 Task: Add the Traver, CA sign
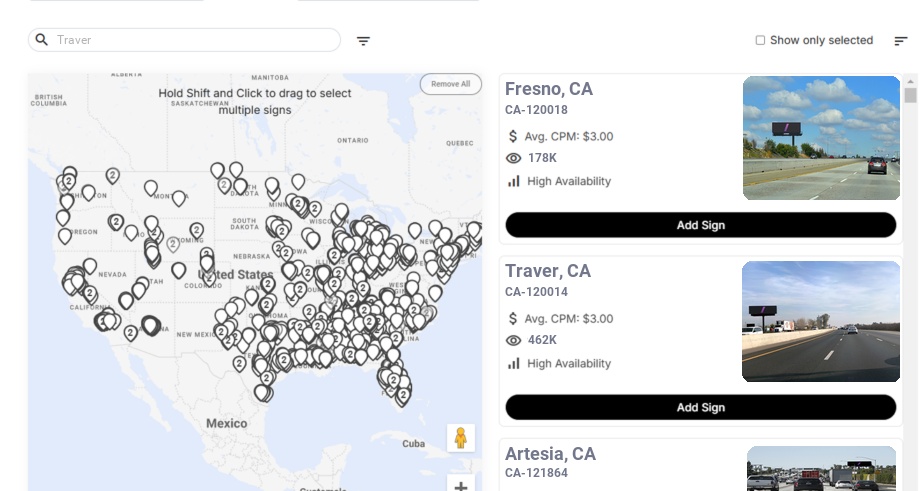(700, 407)
